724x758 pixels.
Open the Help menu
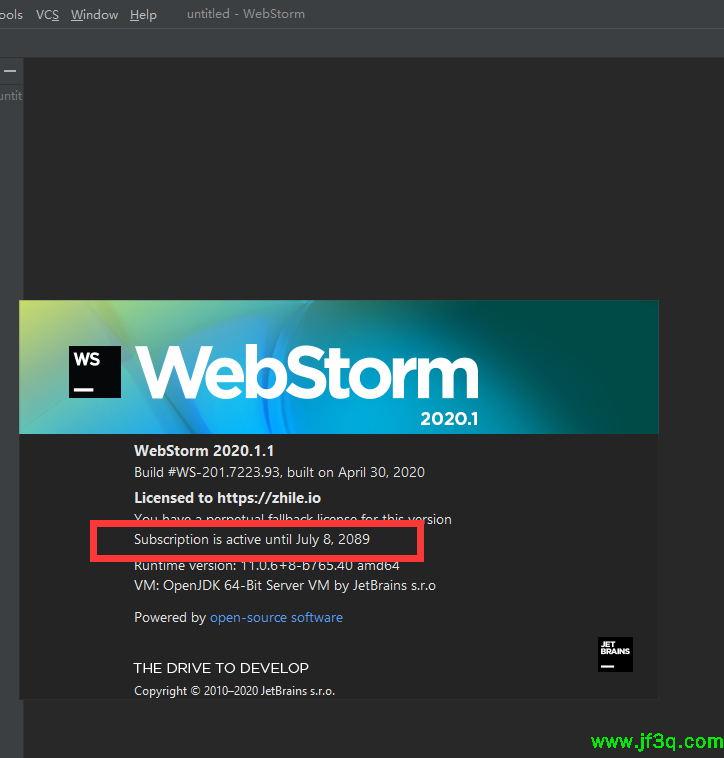143,15
